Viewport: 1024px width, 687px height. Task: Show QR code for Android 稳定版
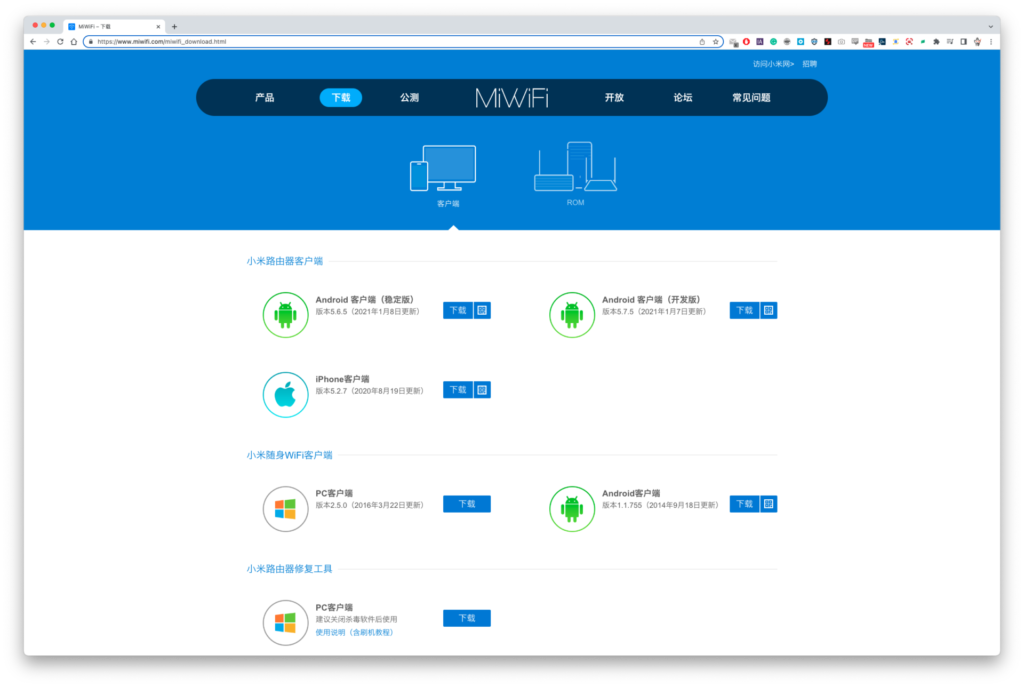[x=482, y=310]
